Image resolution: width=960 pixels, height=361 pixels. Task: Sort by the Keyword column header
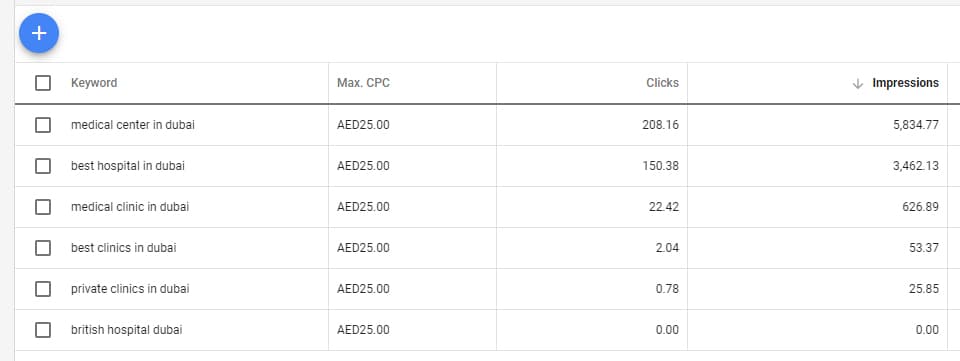tap(94, 83)
